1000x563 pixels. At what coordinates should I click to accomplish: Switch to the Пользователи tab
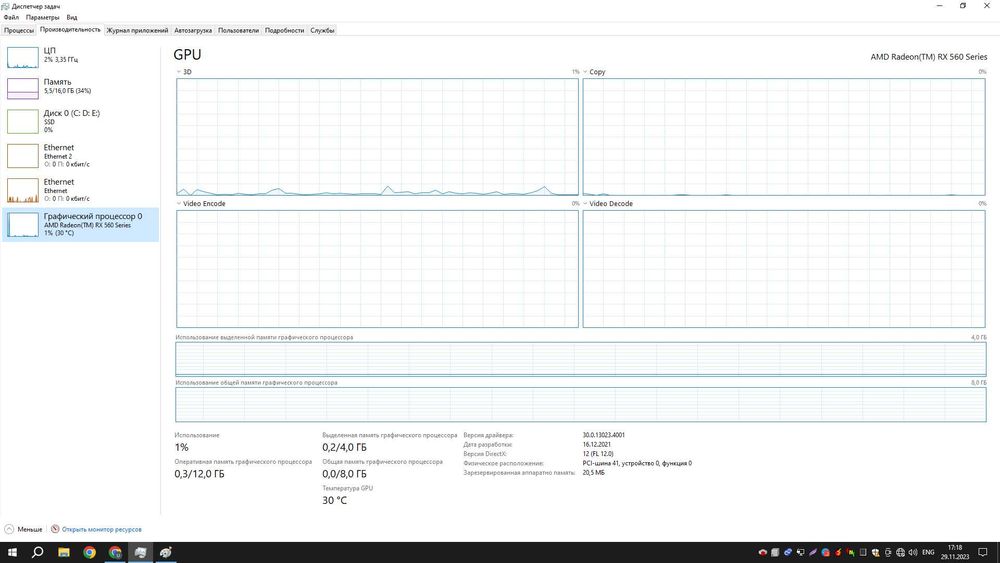(x=238, y=30)
